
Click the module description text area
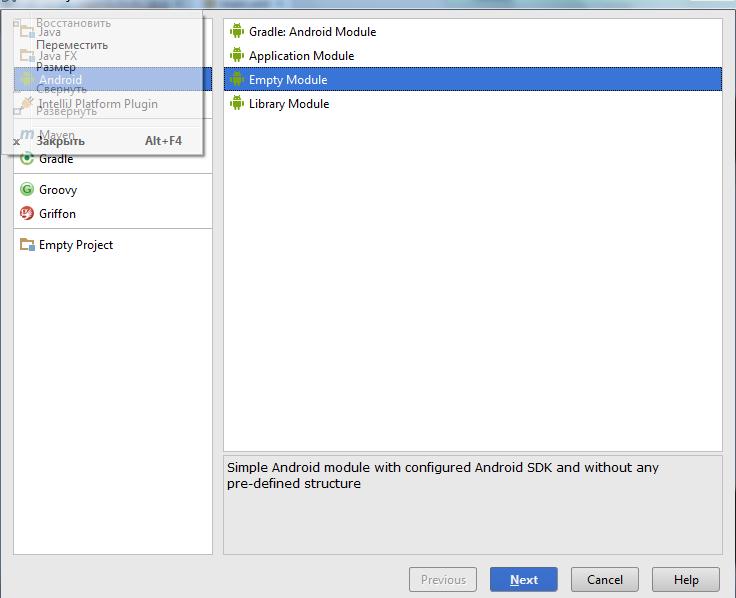(x=473, y=505)
